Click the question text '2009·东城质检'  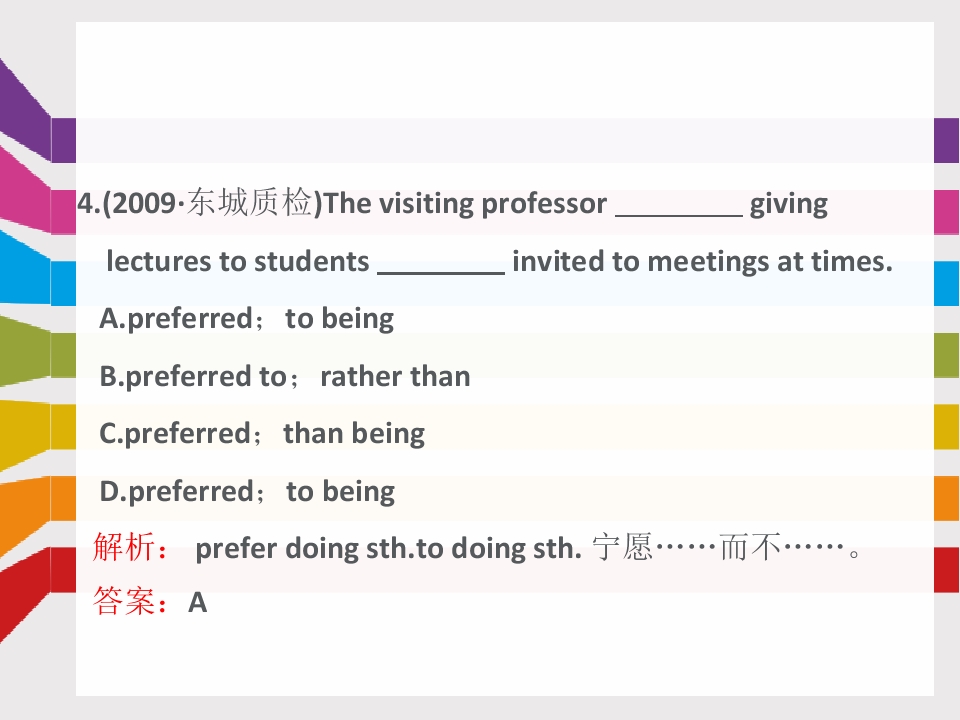[211, 203]
